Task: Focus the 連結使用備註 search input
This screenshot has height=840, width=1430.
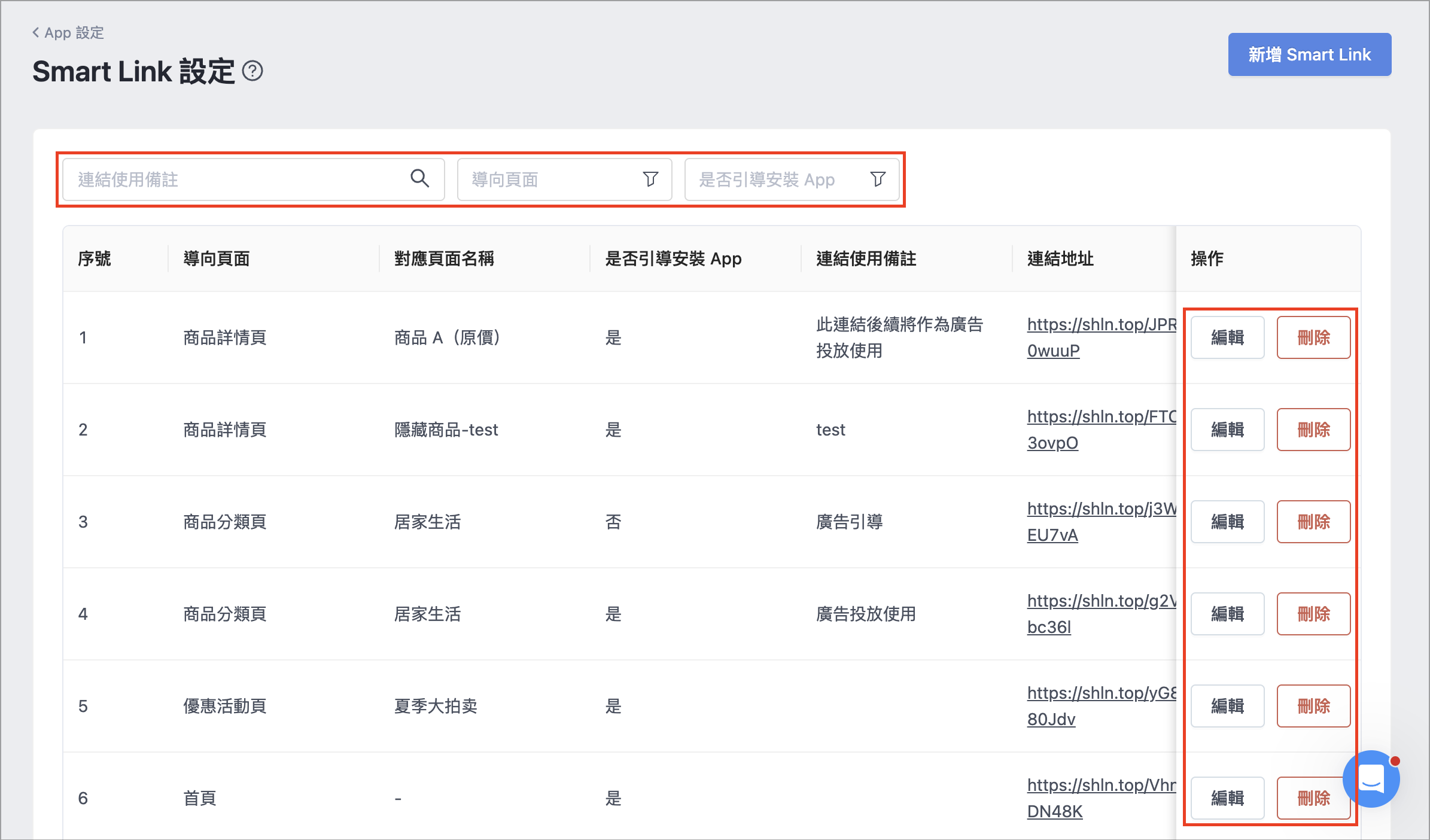Action: (x=253, y=179)
